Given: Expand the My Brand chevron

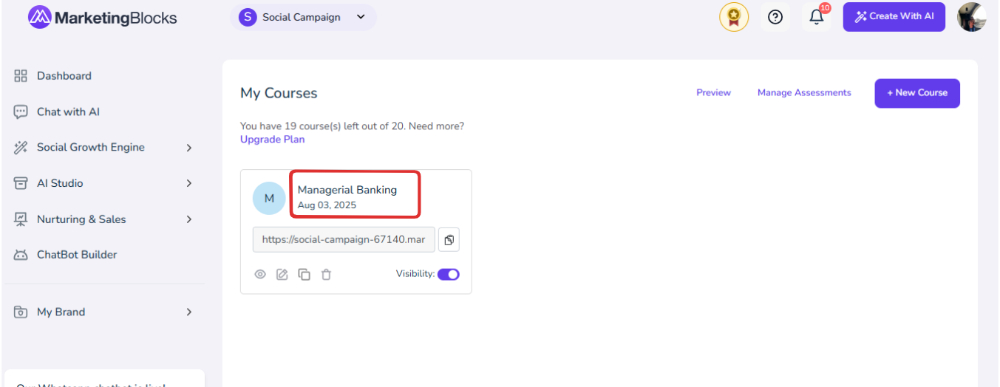Looking at the screenshot, I should point(189,312).
